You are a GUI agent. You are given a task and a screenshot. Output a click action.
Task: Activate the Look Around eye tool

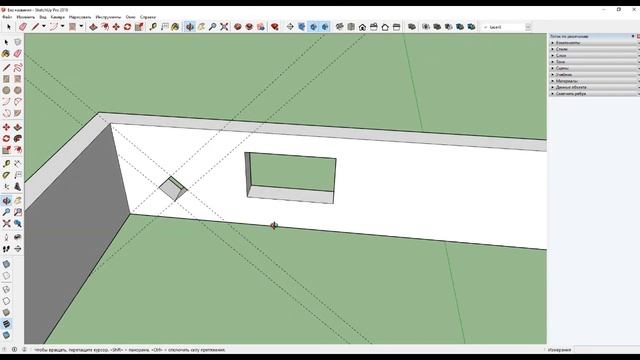tap(18, 237)
